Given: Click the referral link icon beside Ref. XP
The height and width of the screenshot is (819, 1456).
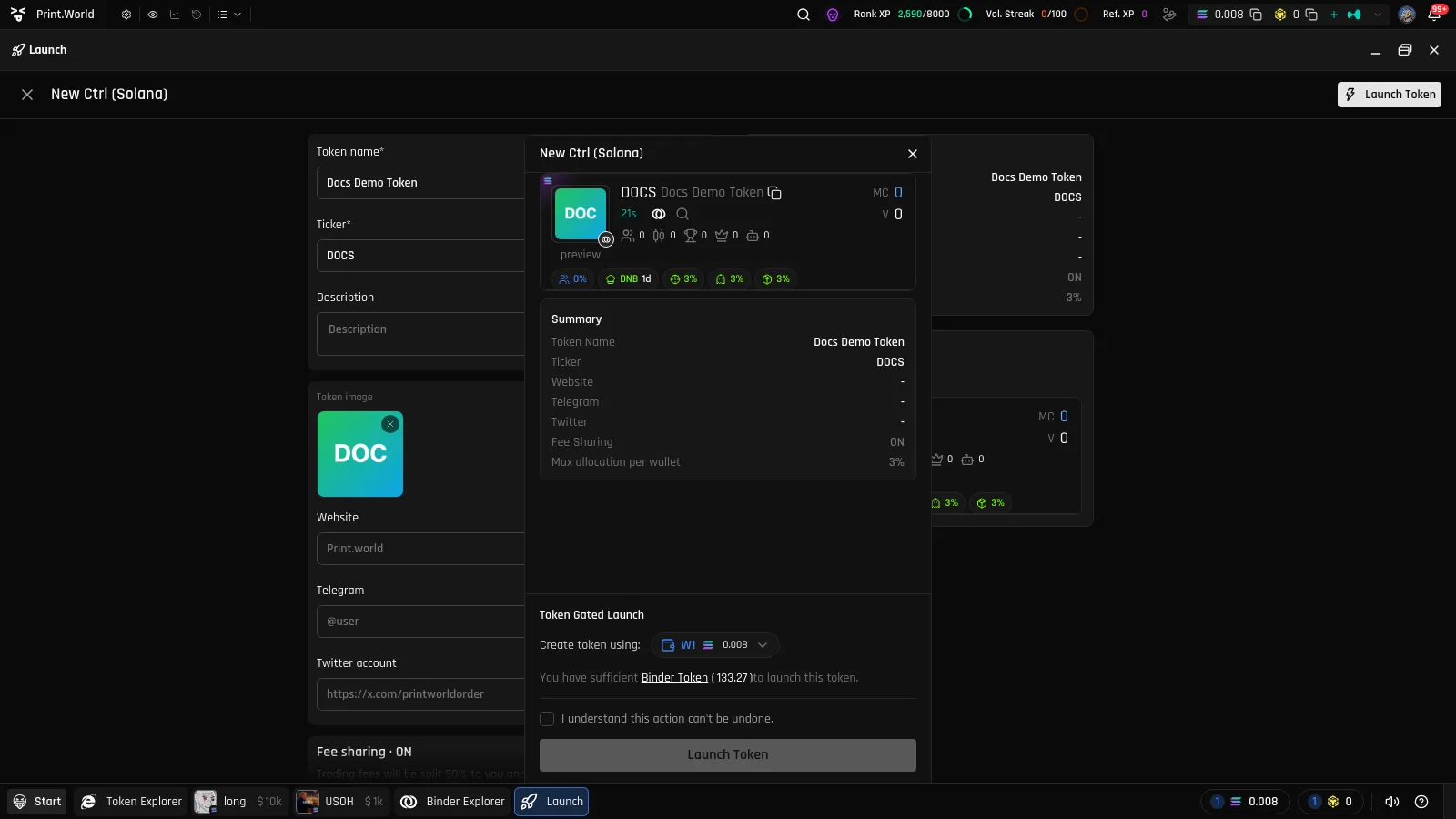Looking at the screenshot, I should (x=1169, y=15).
